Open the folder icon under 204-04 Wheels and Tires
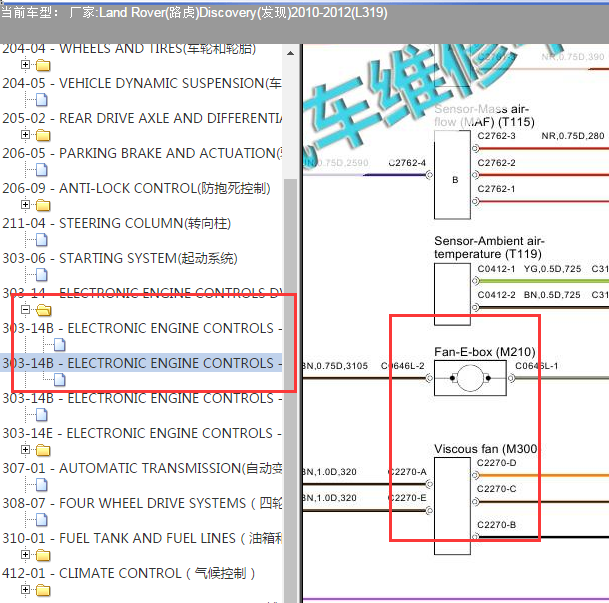 43,65
